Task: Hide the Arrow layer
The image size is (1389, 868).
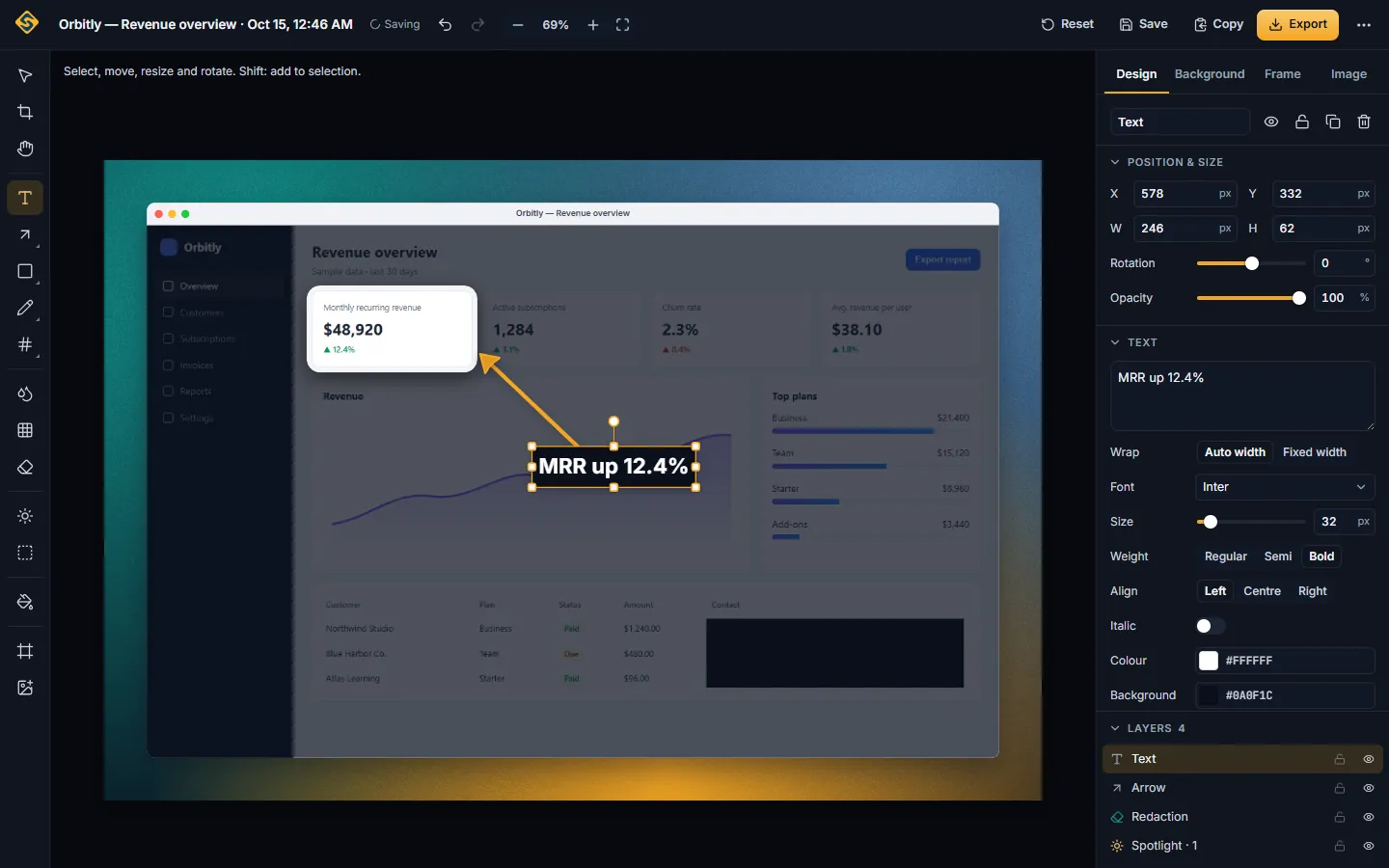Action: point(1368,788)
